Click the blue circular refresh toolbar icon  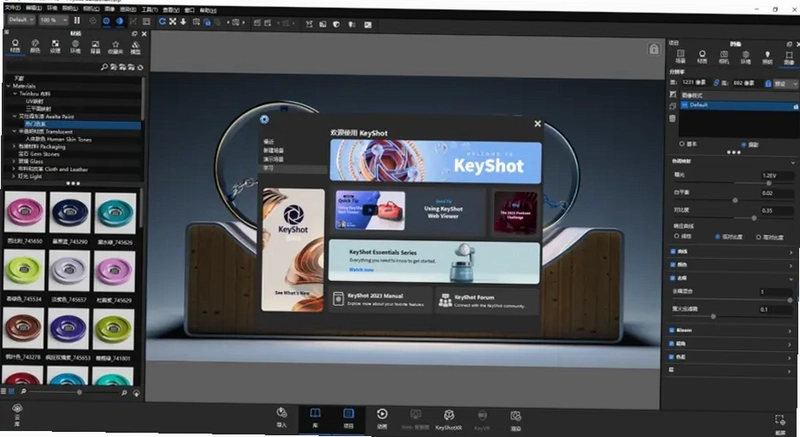[162, 21]
